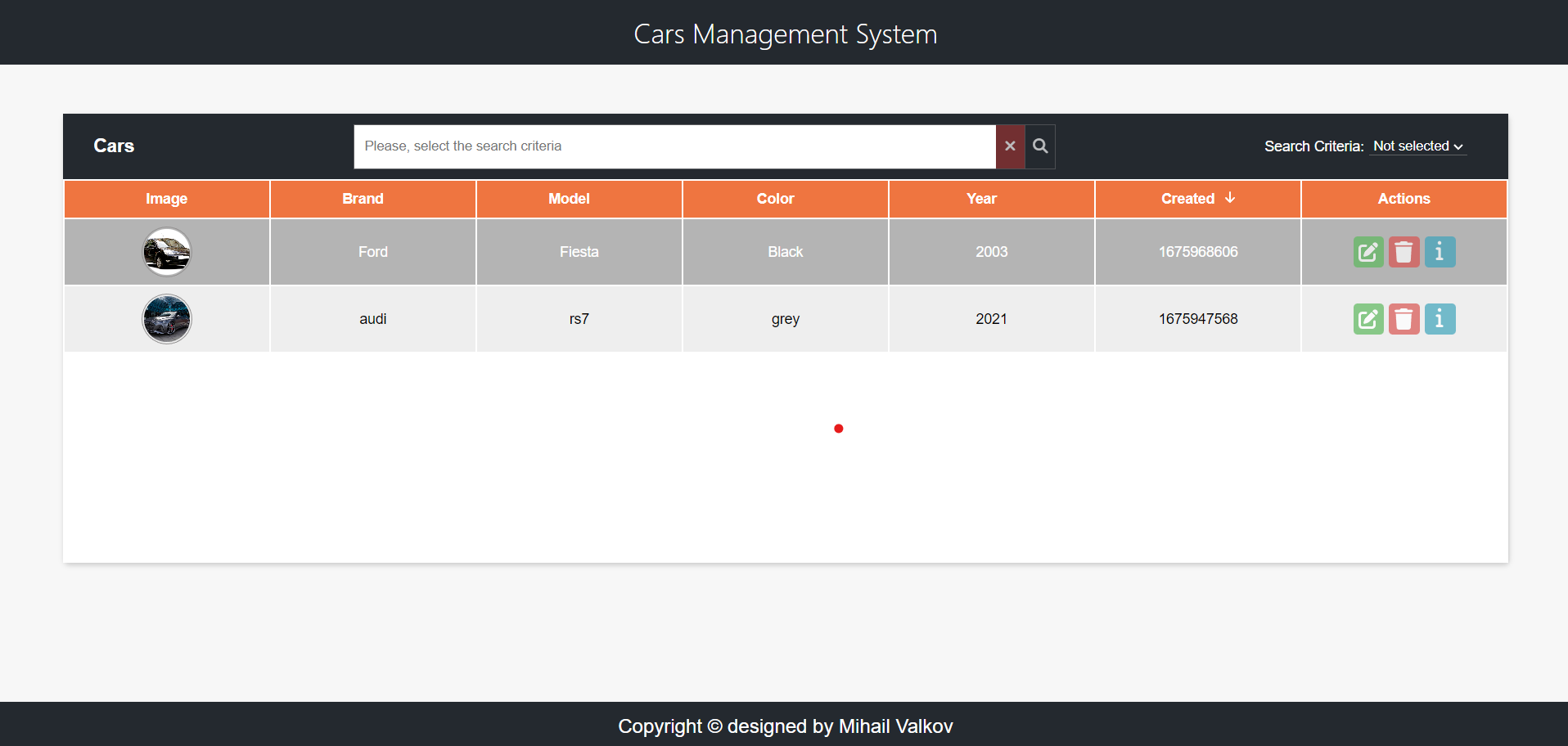This screenshot has height=746, width=1568.
Task: Open info for the audi rs7
Action: [x=1440, y=318]
